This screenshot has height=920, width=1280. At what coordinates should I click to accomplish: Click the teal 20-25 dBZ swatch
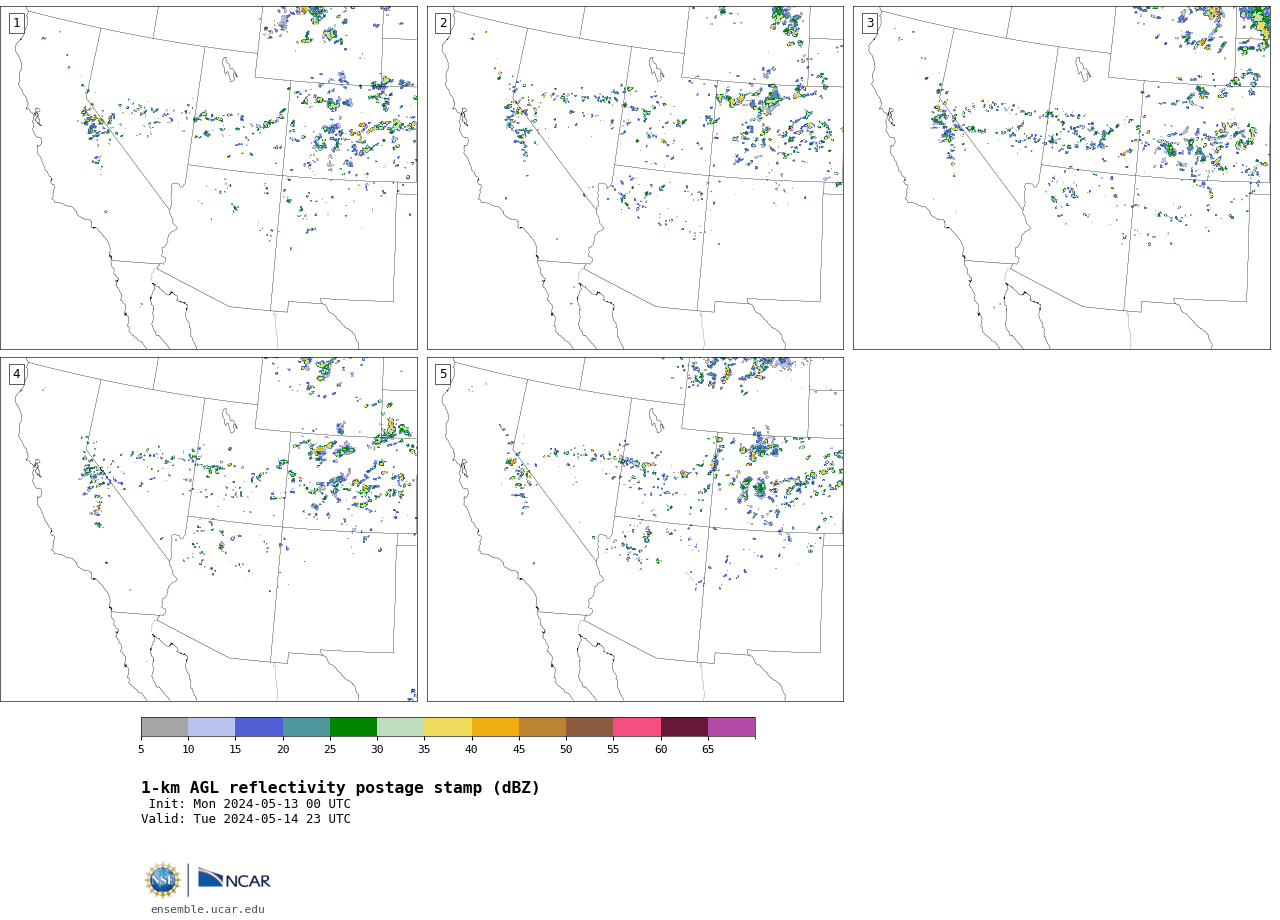click(x=306, y=727)
